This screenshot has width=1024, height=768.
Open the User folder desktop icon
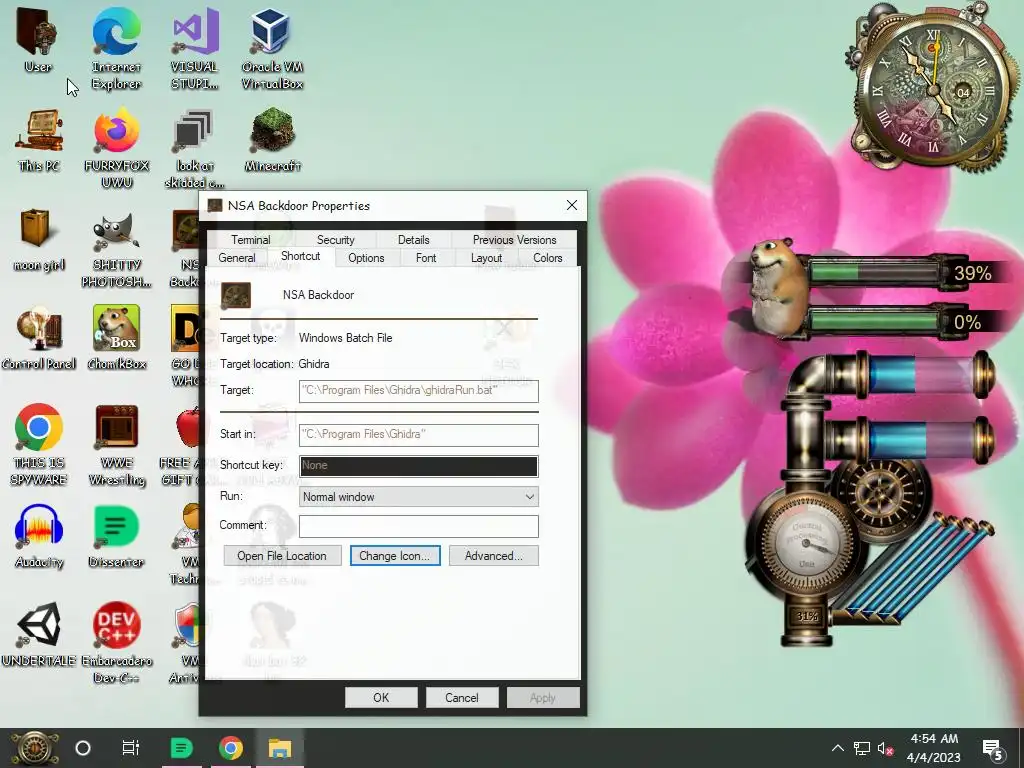(37, 39)
